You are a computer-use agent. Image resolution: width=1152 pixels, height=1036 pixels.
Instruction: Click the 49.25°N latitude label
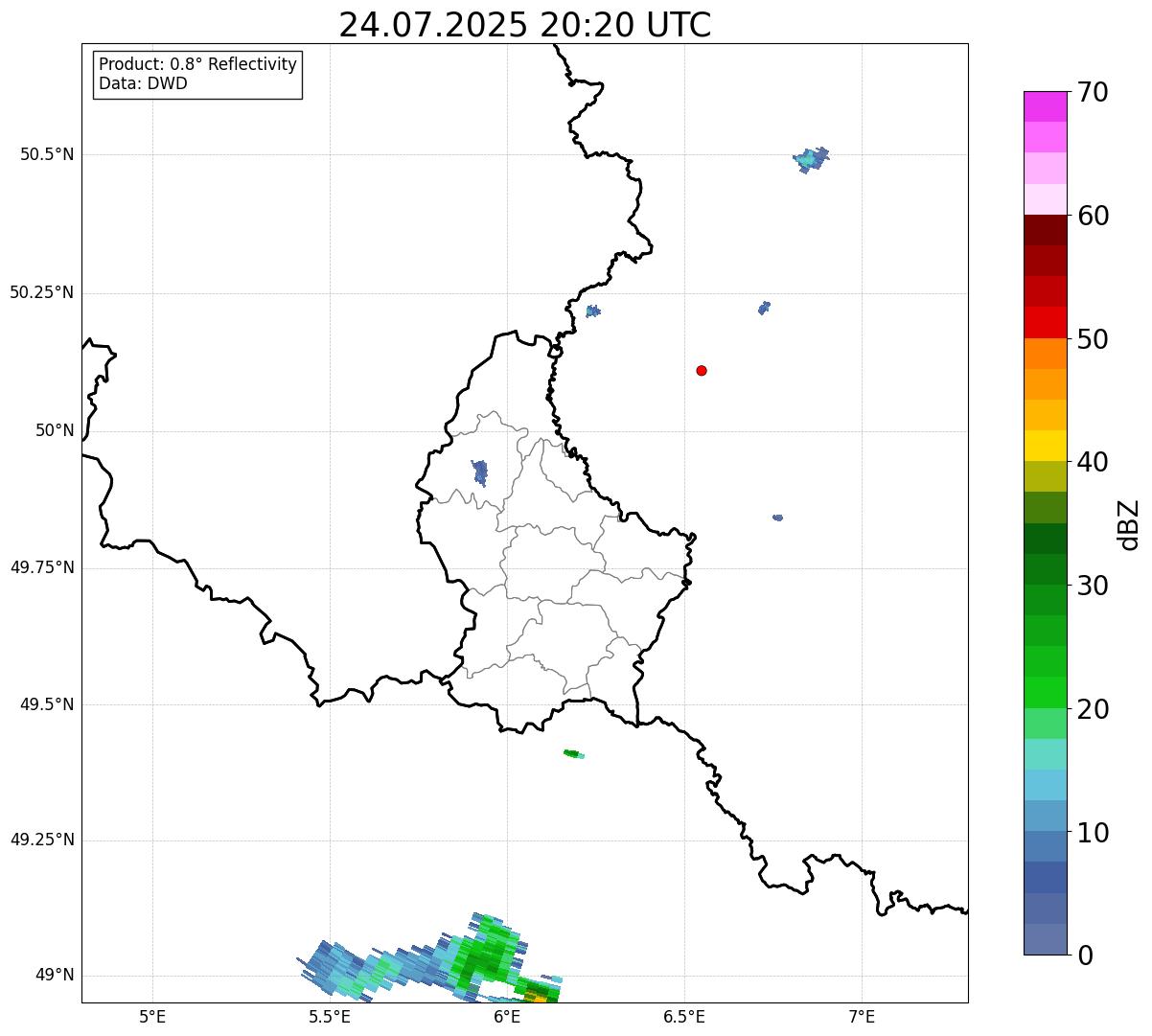tap(42, 840)
